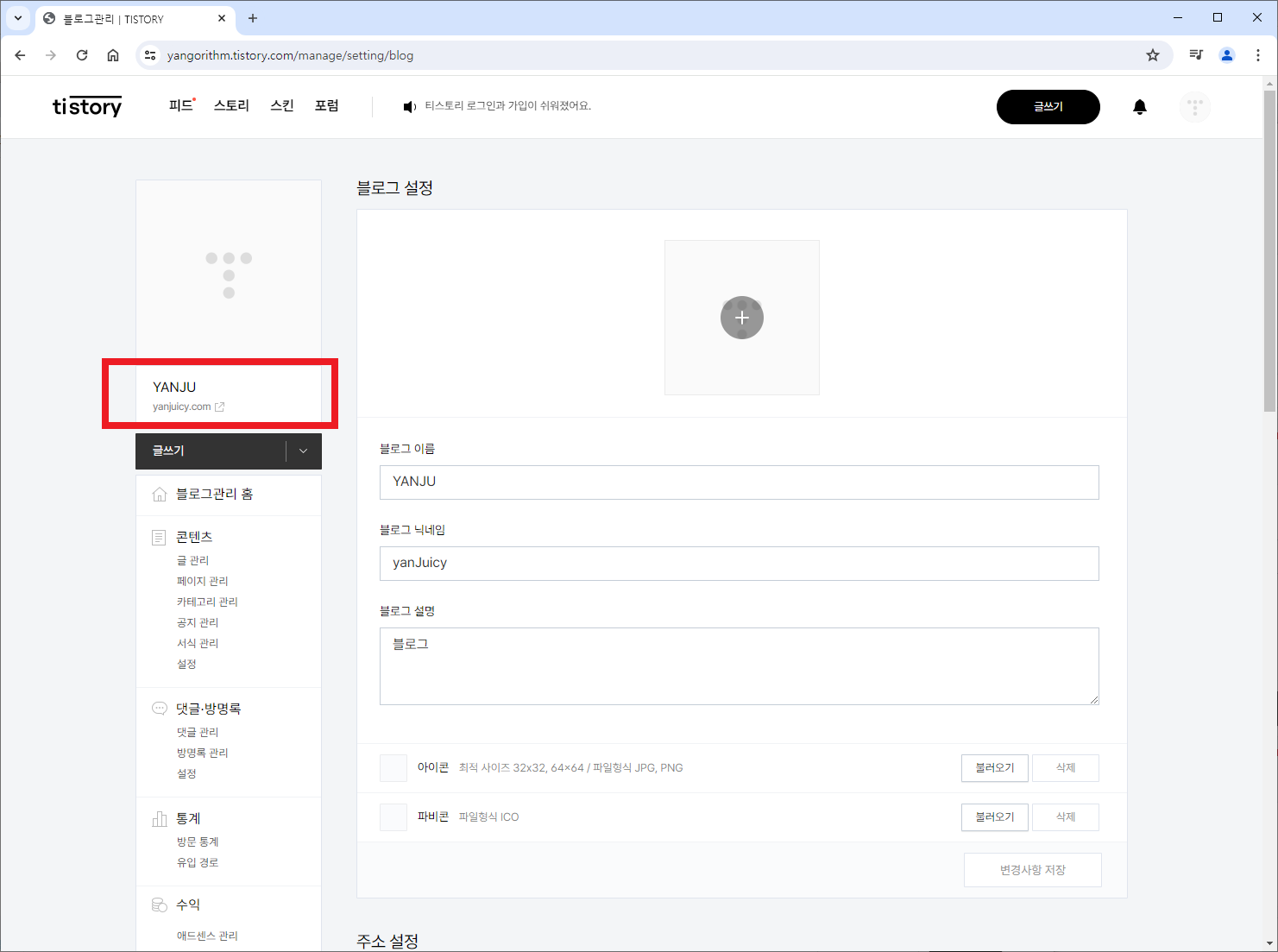Image resolution: width=1278 pixels, height=952 pixels.
Task: Open the notification bell
Action: pos(1140,107)
